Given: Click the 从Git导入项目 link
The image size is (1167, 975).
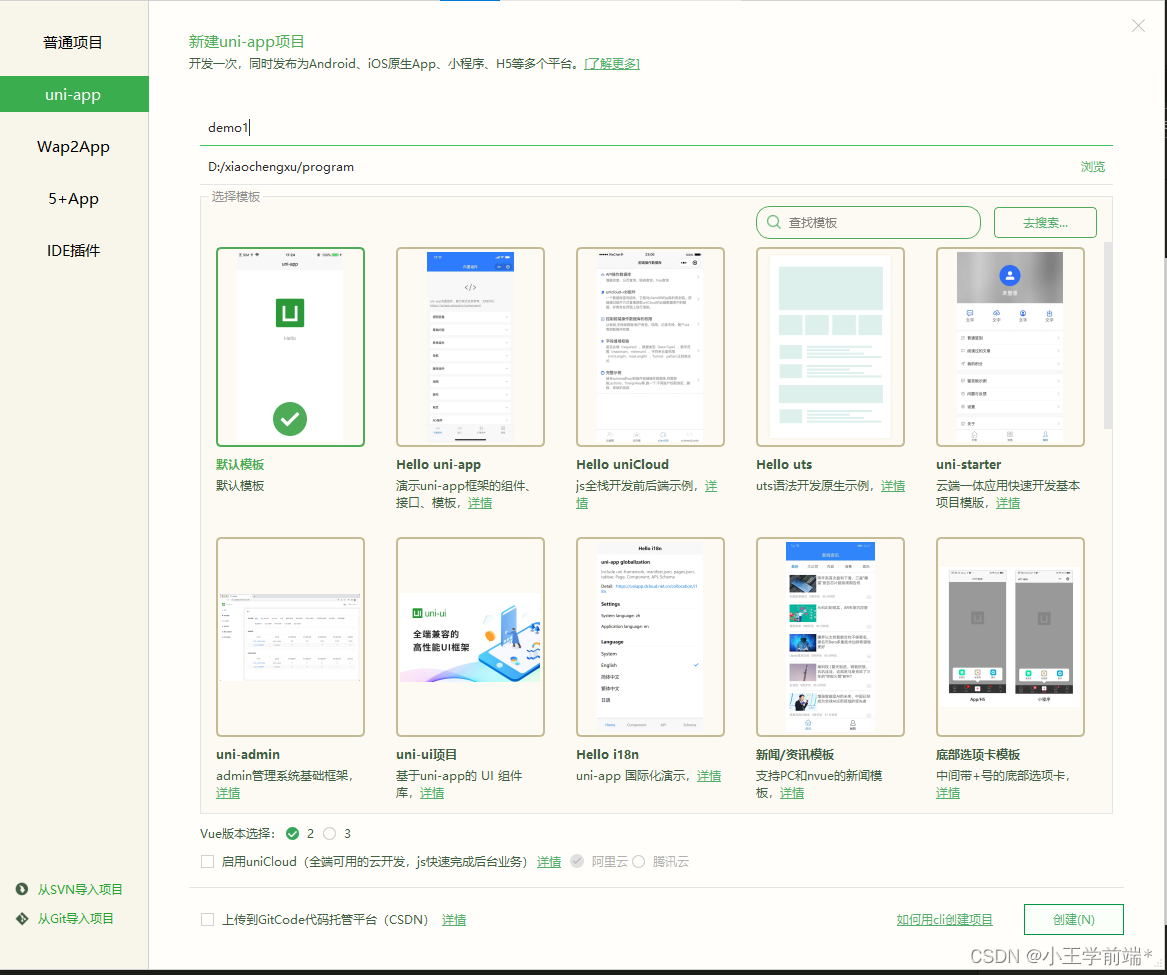Looking at the screenshot, I should click(x=76, y=918).
